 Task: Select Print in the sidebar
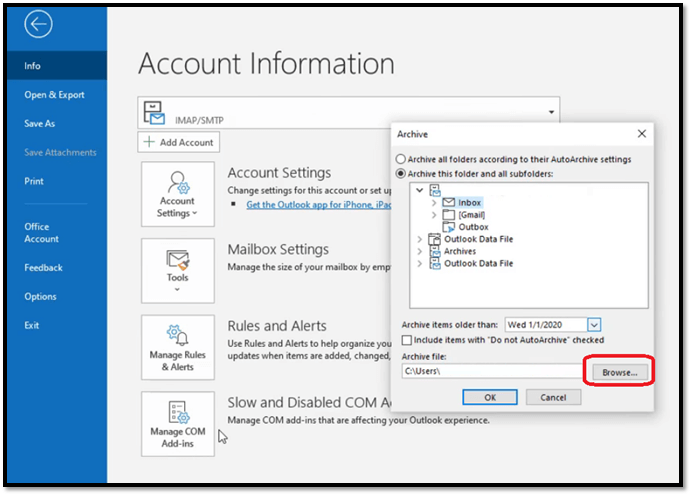click(x=34, y=181)
